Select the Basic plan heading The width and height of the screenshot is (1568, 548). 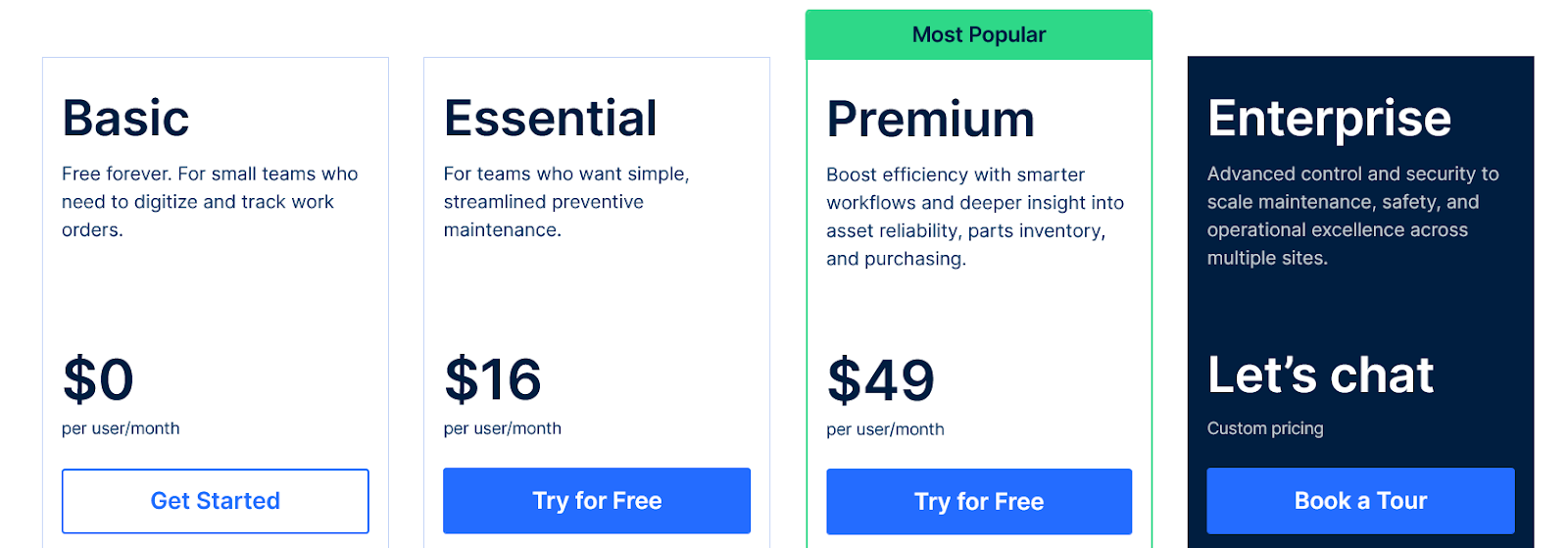click(x=125, y=119)
